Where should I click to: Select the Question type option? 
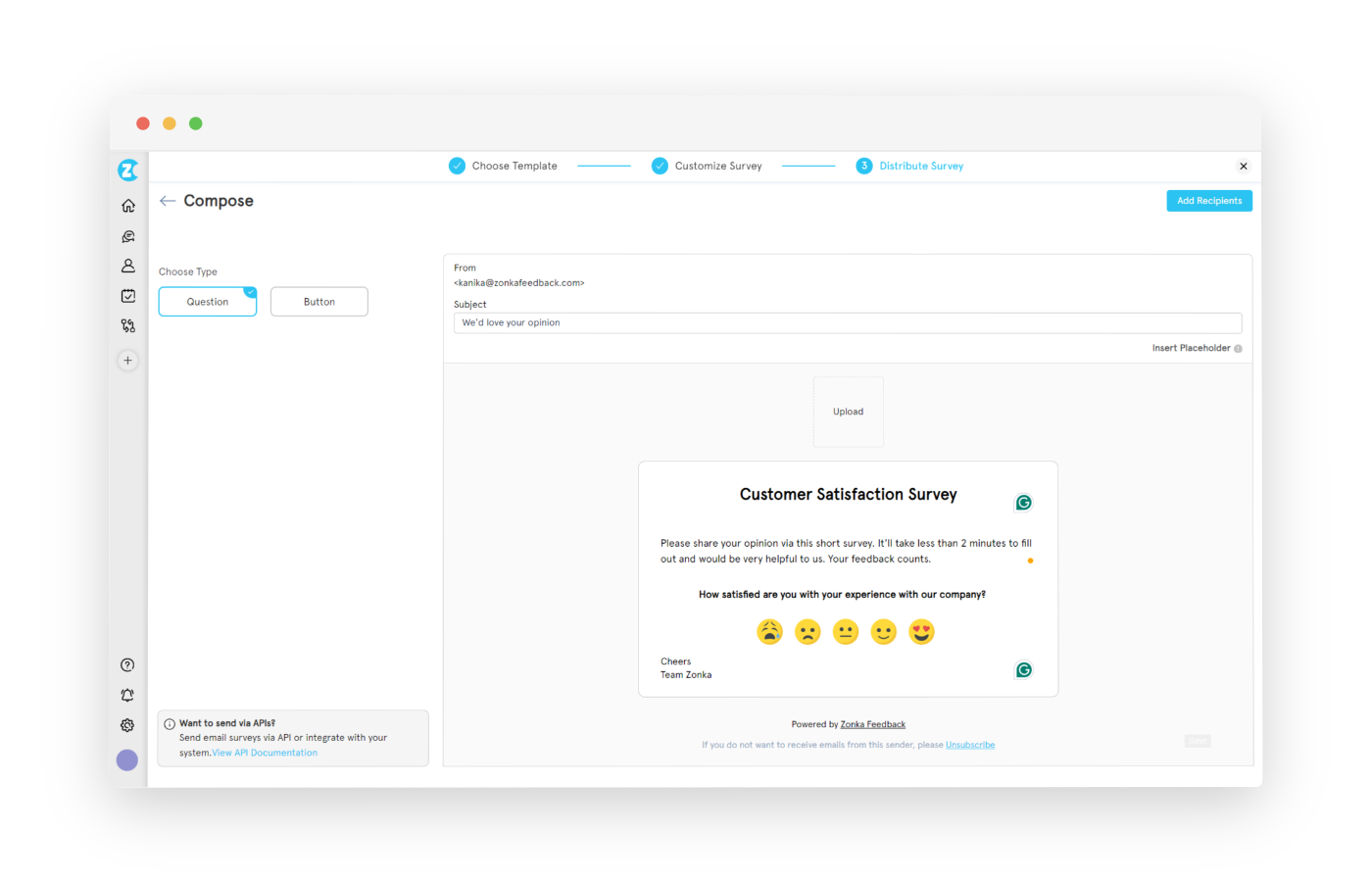point(207,301)
